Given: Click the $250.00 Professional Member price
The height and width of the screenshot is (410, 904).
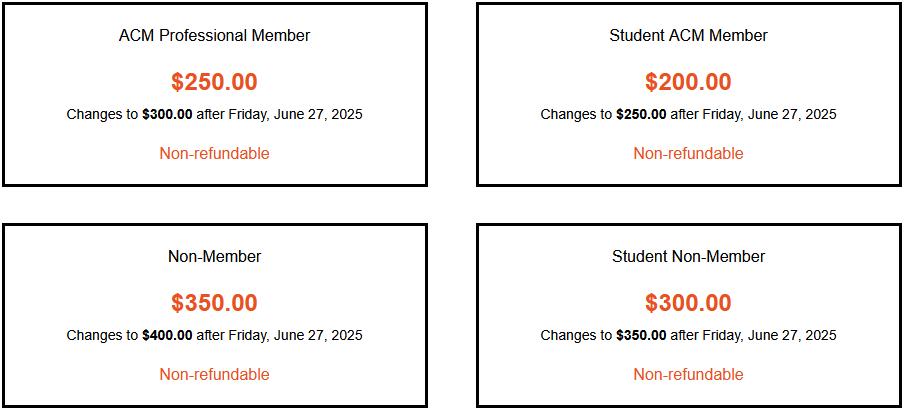Looking at the screenshot, I should click(214, 82).
